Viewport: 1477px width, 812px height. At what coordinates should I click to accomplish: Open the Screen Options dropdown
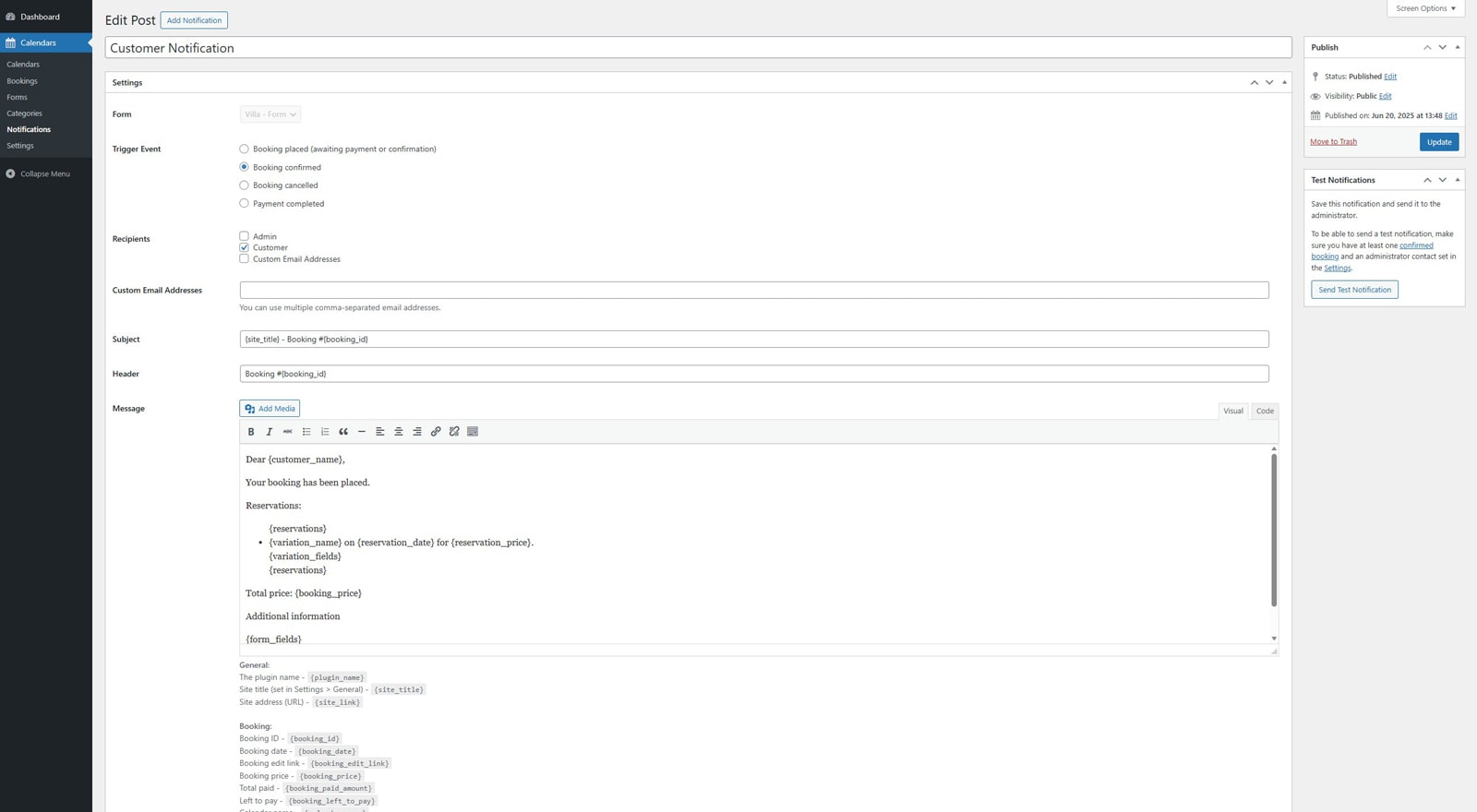pyautogui.click(x=1425, y=8)
